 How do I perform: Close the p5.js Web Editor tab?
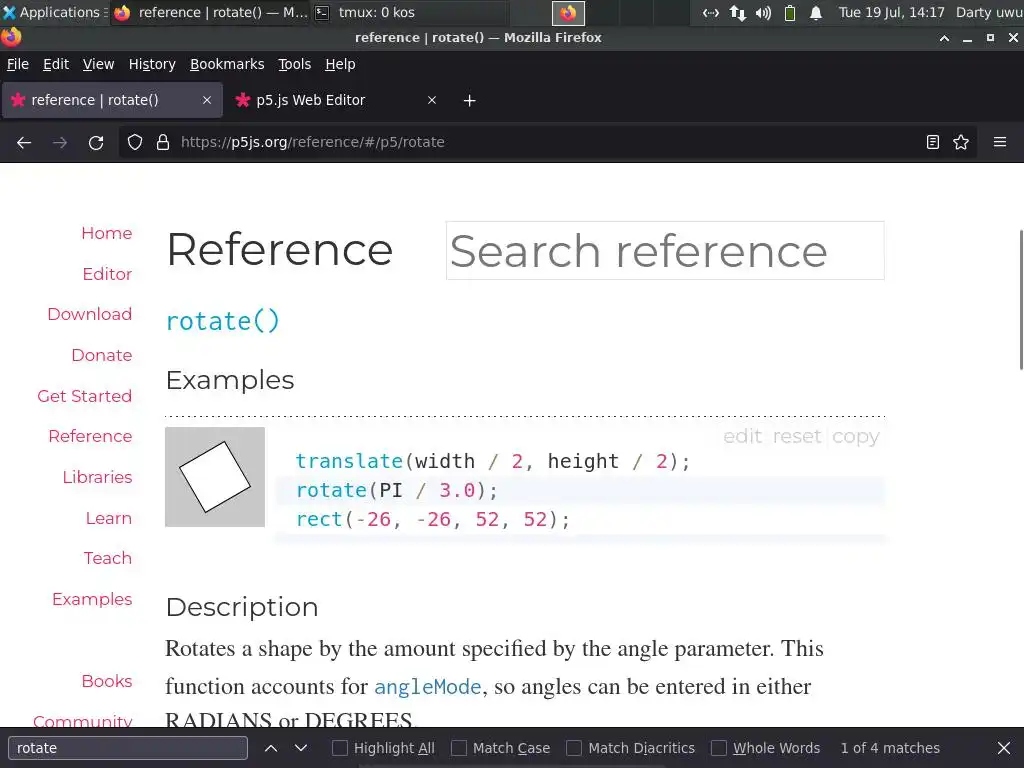pyautogui.click(x=432, y=100)
